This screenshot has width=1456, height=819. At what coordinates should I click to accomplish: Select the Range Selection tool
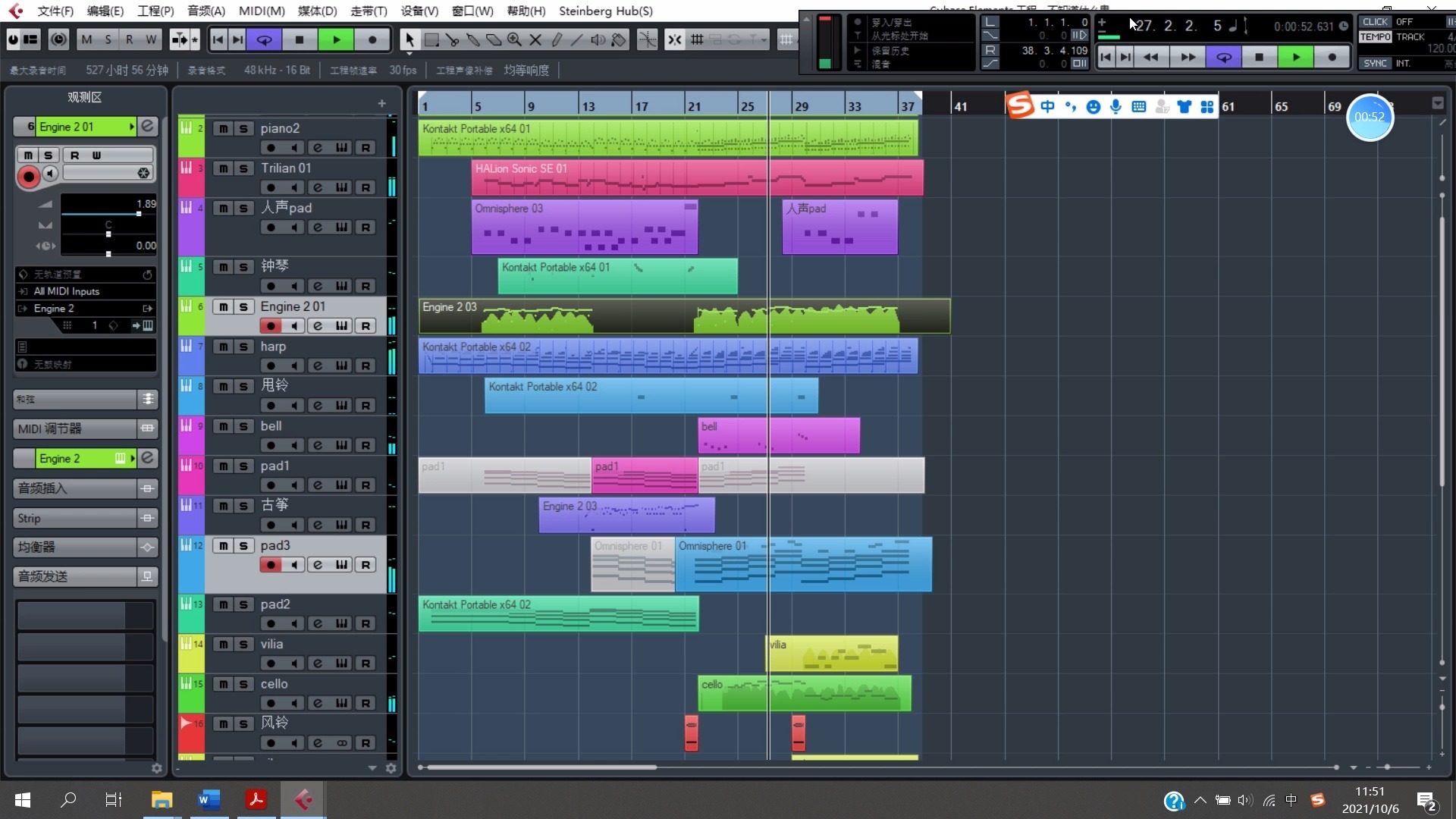pyautogui.click(x=431, y=40)
